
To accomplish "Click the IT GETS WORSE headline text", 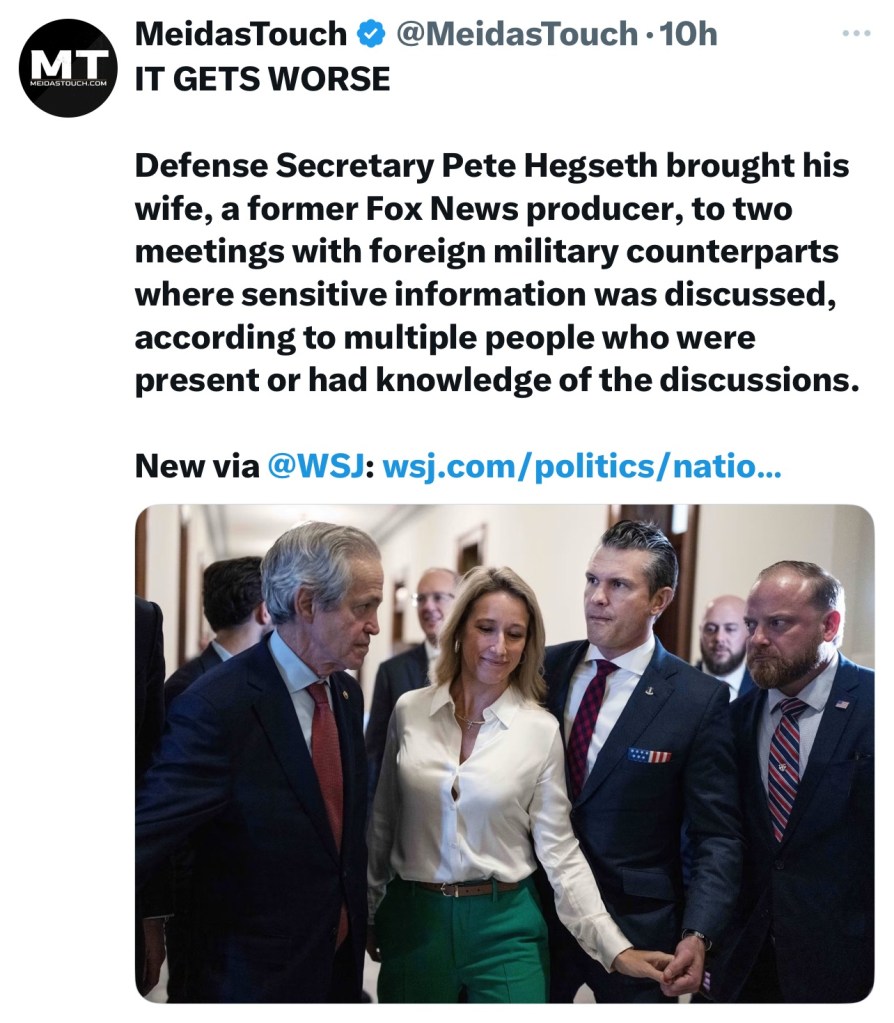I will pos(262,80).
